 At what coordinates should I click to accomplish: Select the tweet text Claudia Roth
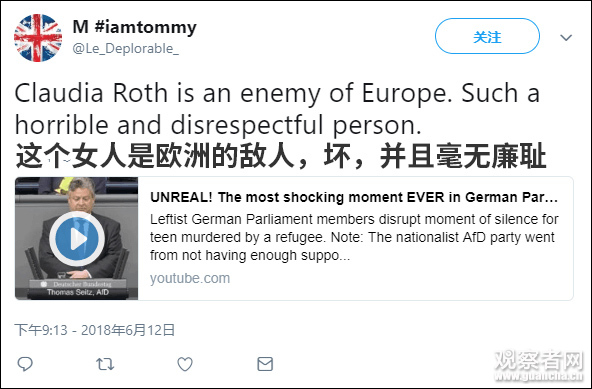pyautogui.click(x=91, y=93)
